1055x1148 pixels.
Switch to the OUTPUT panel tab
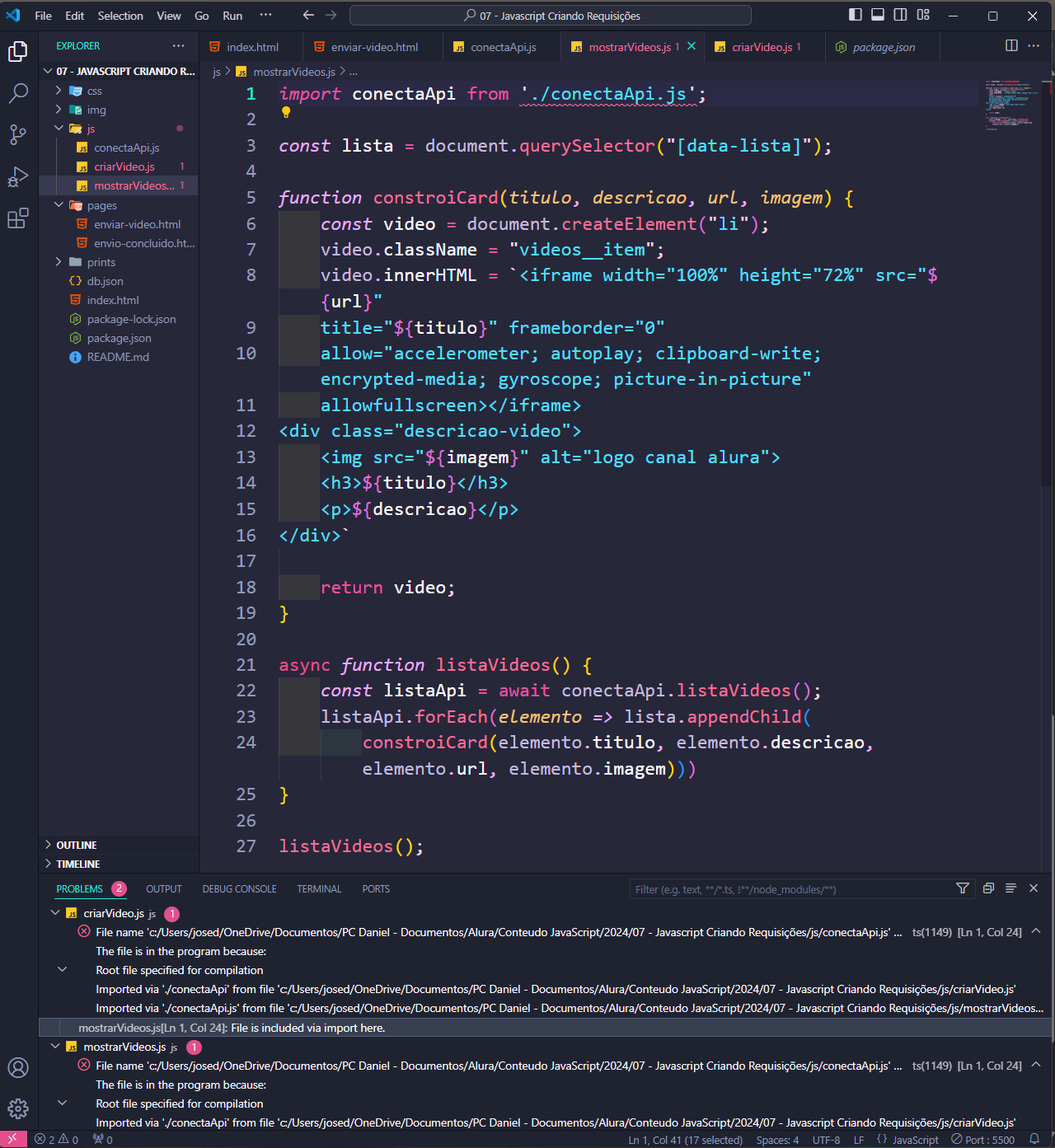coord(163,888)
